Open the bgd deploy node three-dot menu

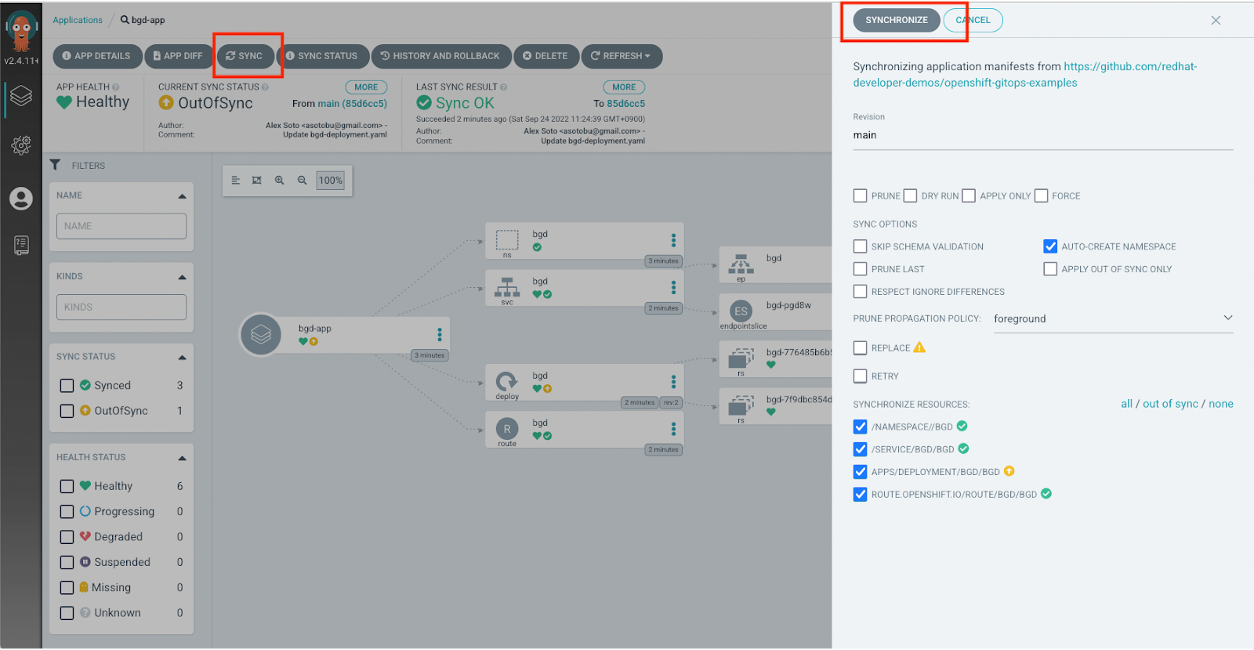[674, 382]
